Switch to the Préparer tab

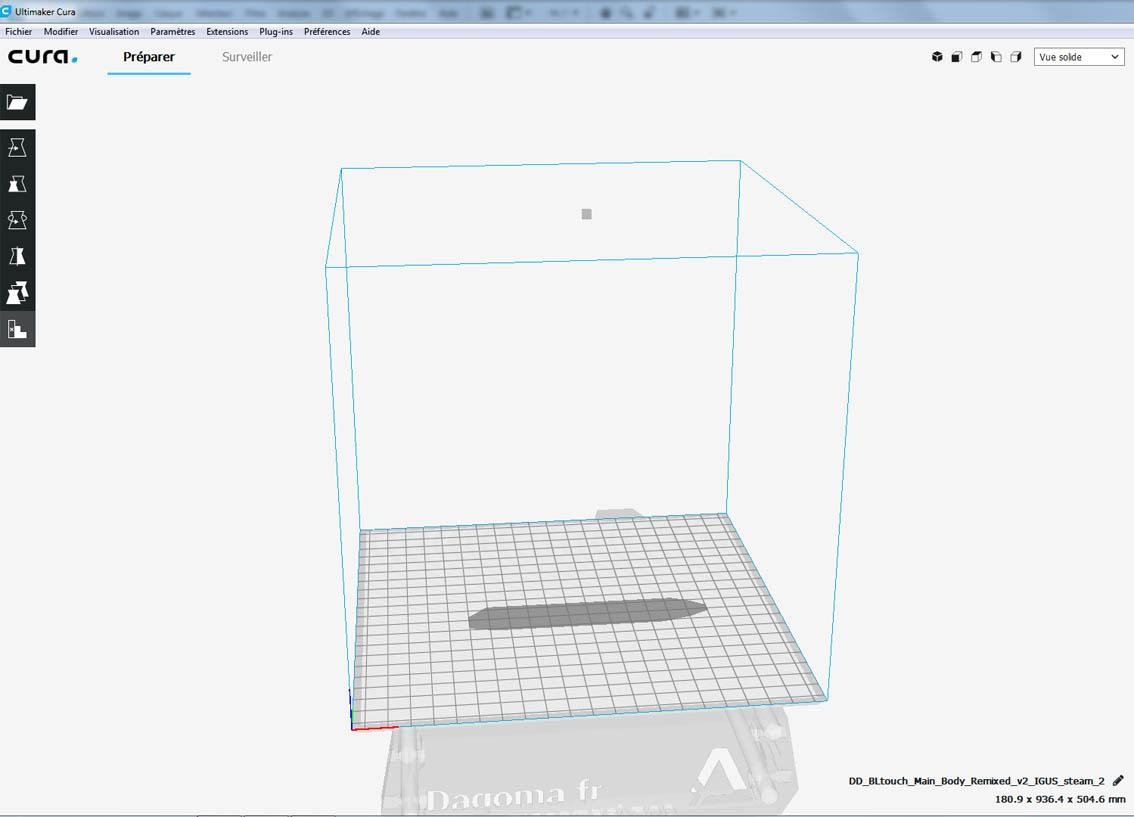pyautogui.click(x=149, y=57)
